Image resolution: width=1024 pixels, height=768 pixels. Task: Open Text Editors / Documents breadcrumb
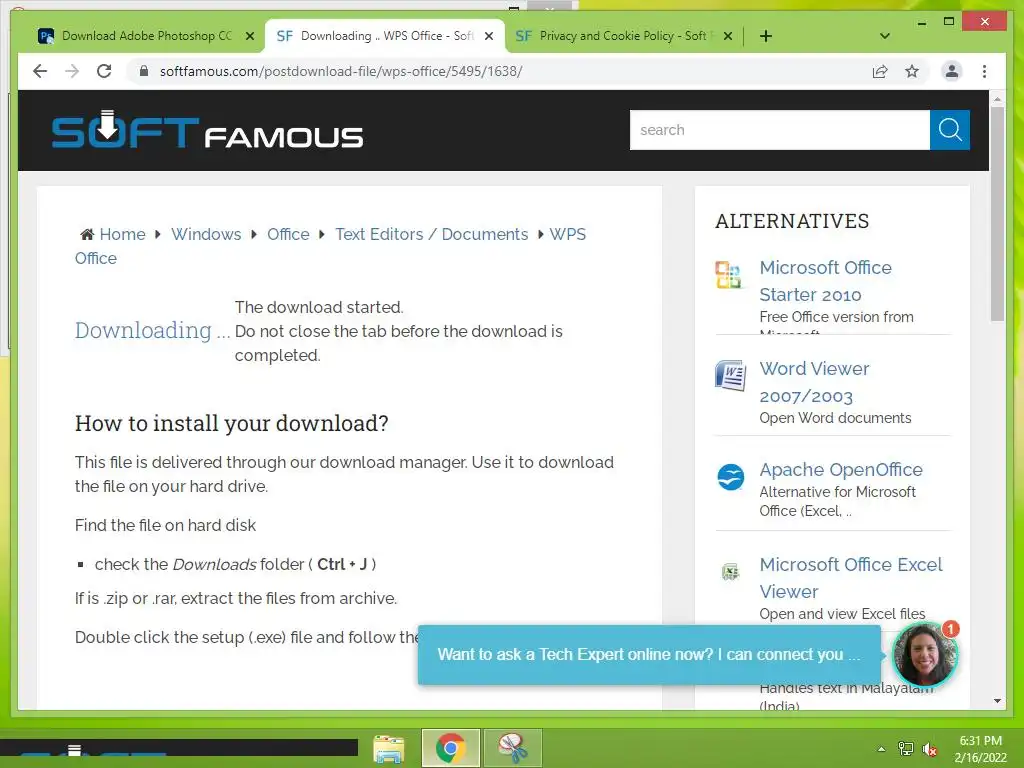pyautogui.click(x=432, y=234)
